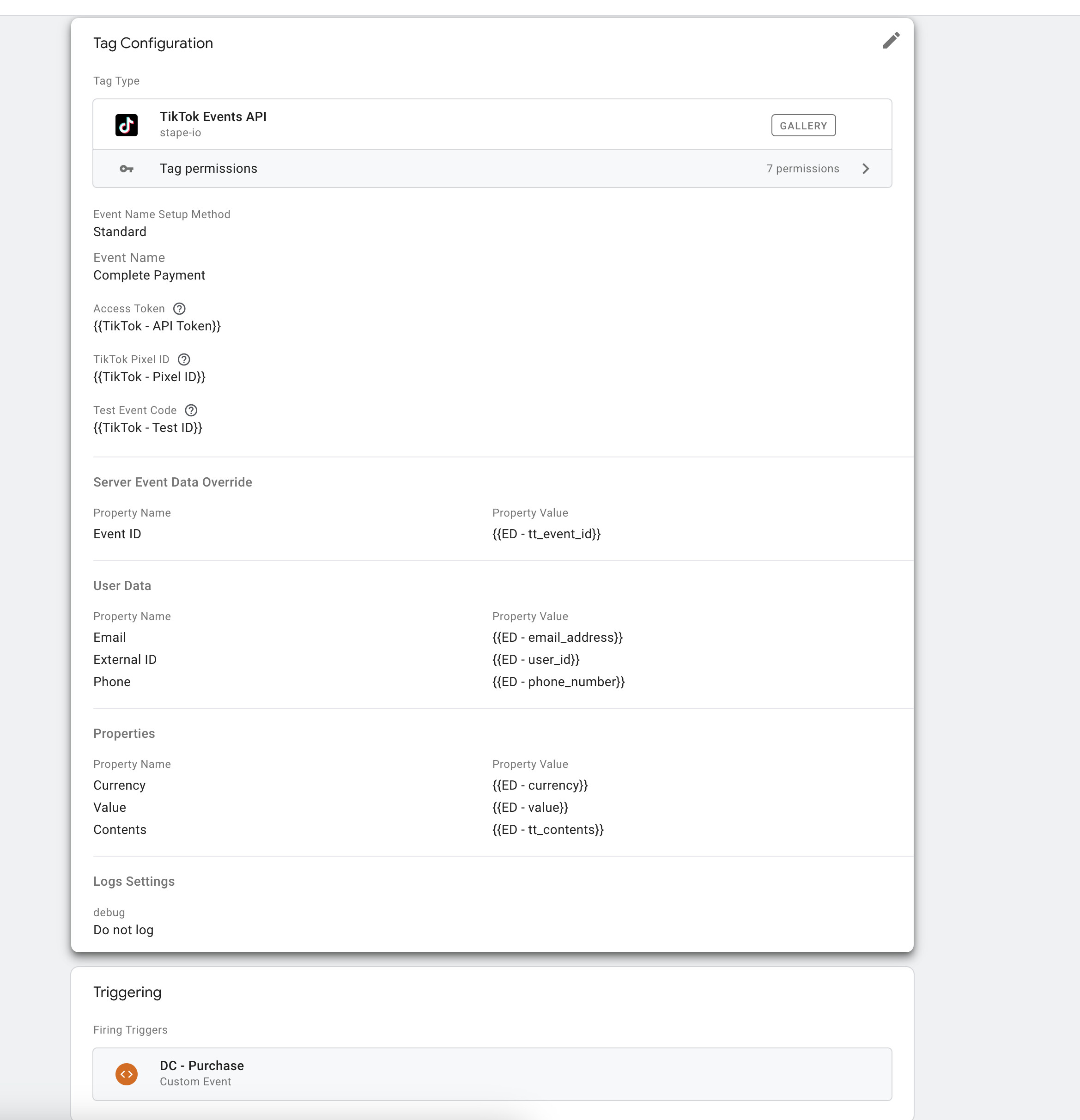Click the Do not log debug setting

[123, 930]
